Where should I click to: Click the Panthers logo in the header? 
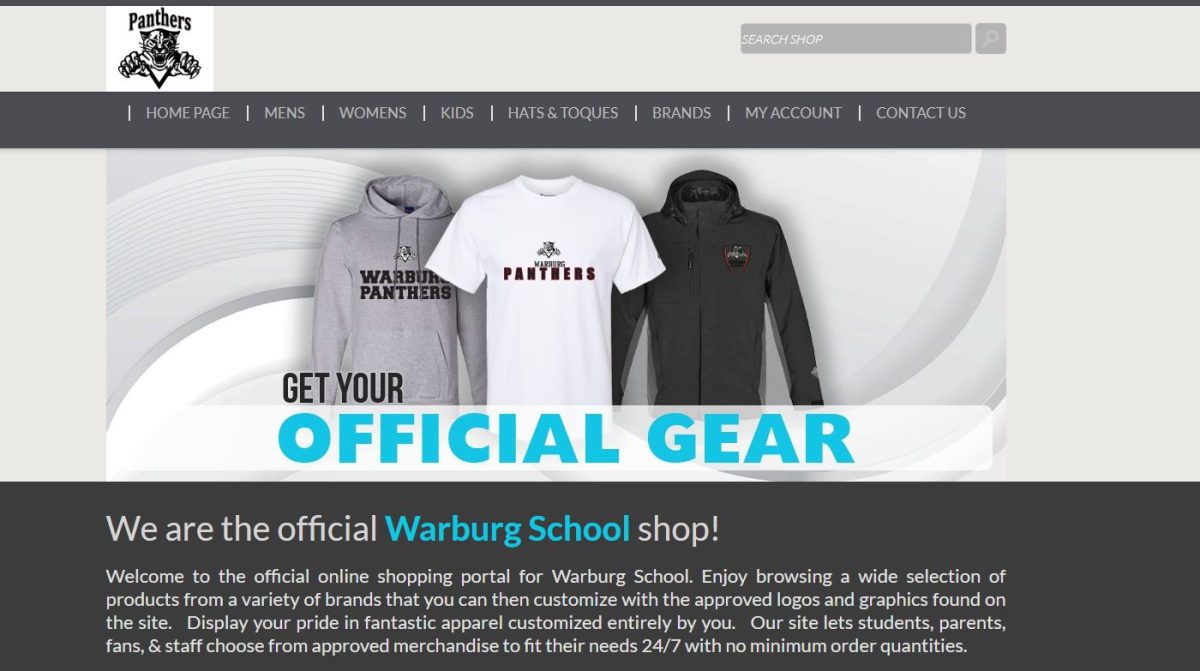tap(160, 48)
